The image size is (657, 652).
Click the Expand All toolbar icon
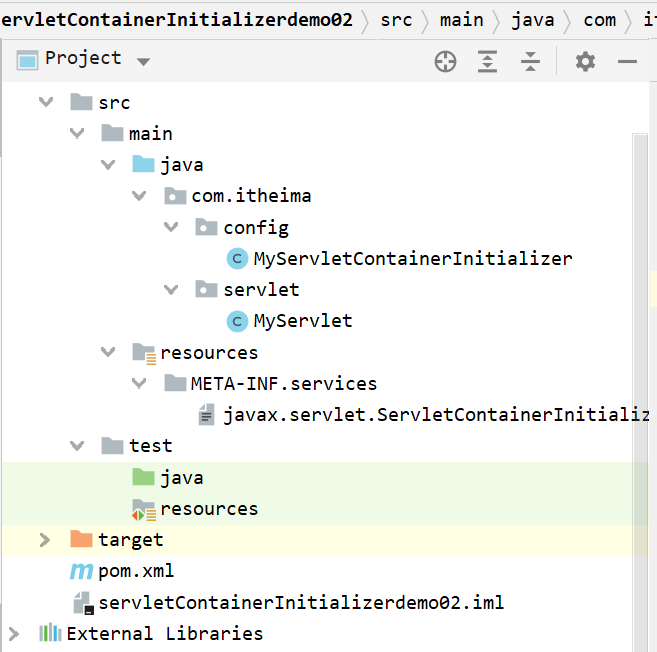tap(487, 62)
